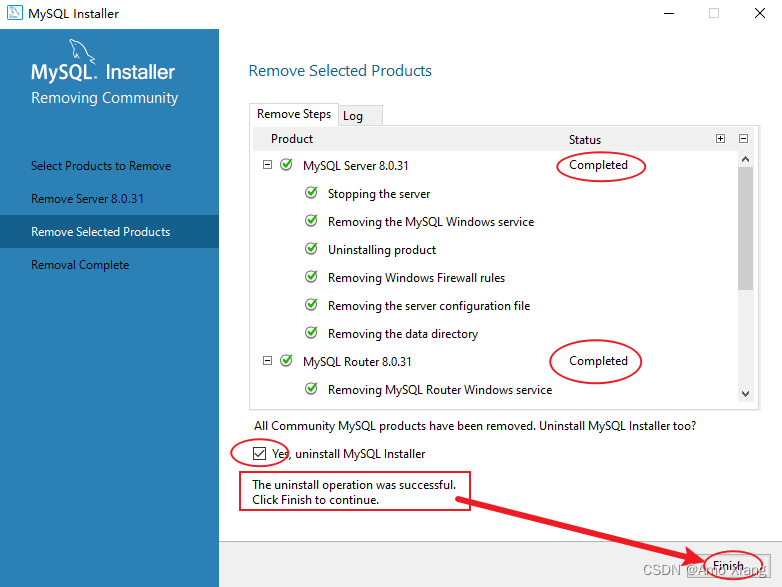
Task: Select the Uninstalling product step
Action: pyautogui.click(x=382, y=250)
